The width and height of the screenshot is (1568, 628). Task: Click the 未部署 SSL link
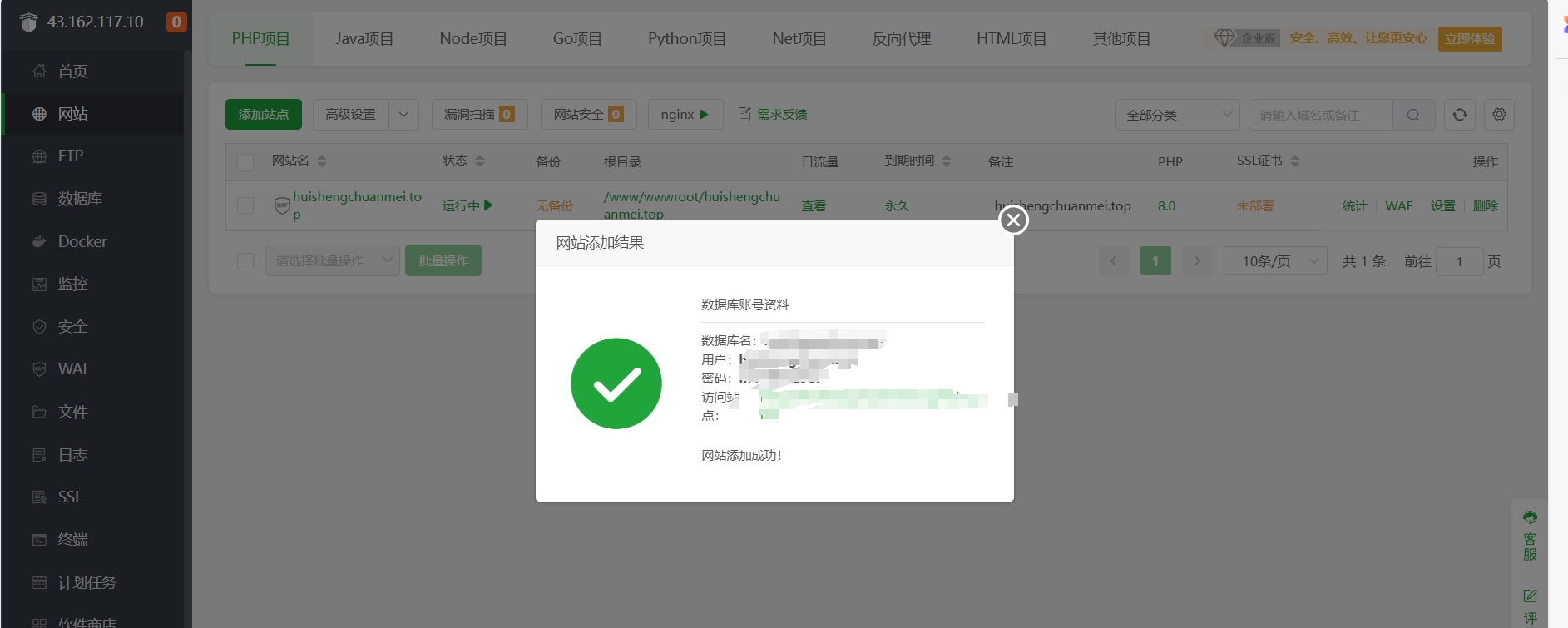coord(1255,206)
